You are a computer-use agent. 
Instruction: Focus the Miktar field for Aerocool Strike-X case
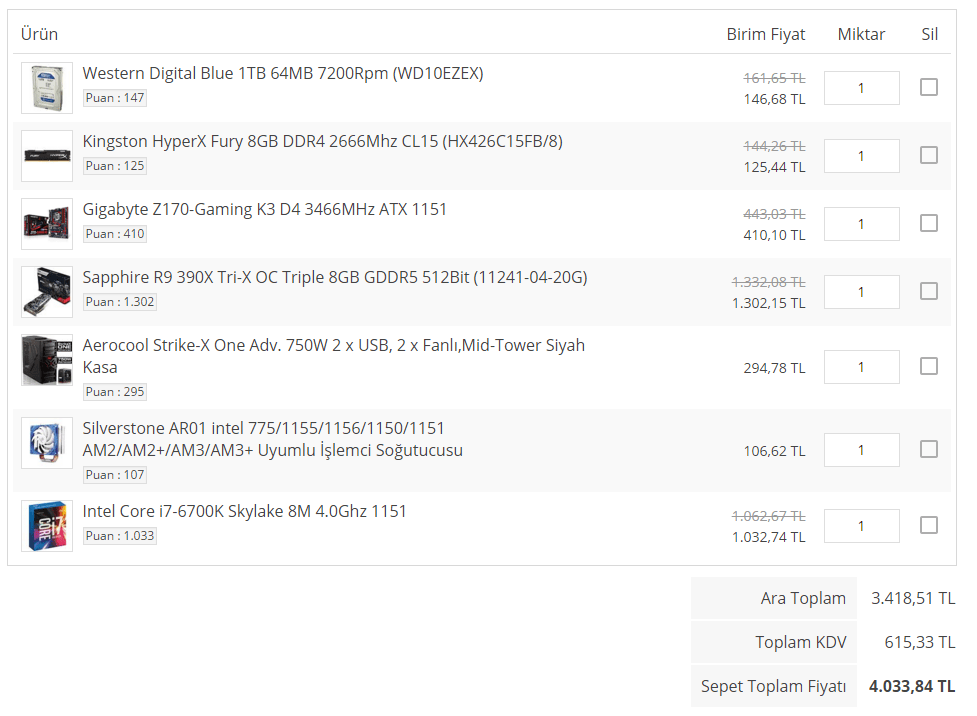pos(861,367)
